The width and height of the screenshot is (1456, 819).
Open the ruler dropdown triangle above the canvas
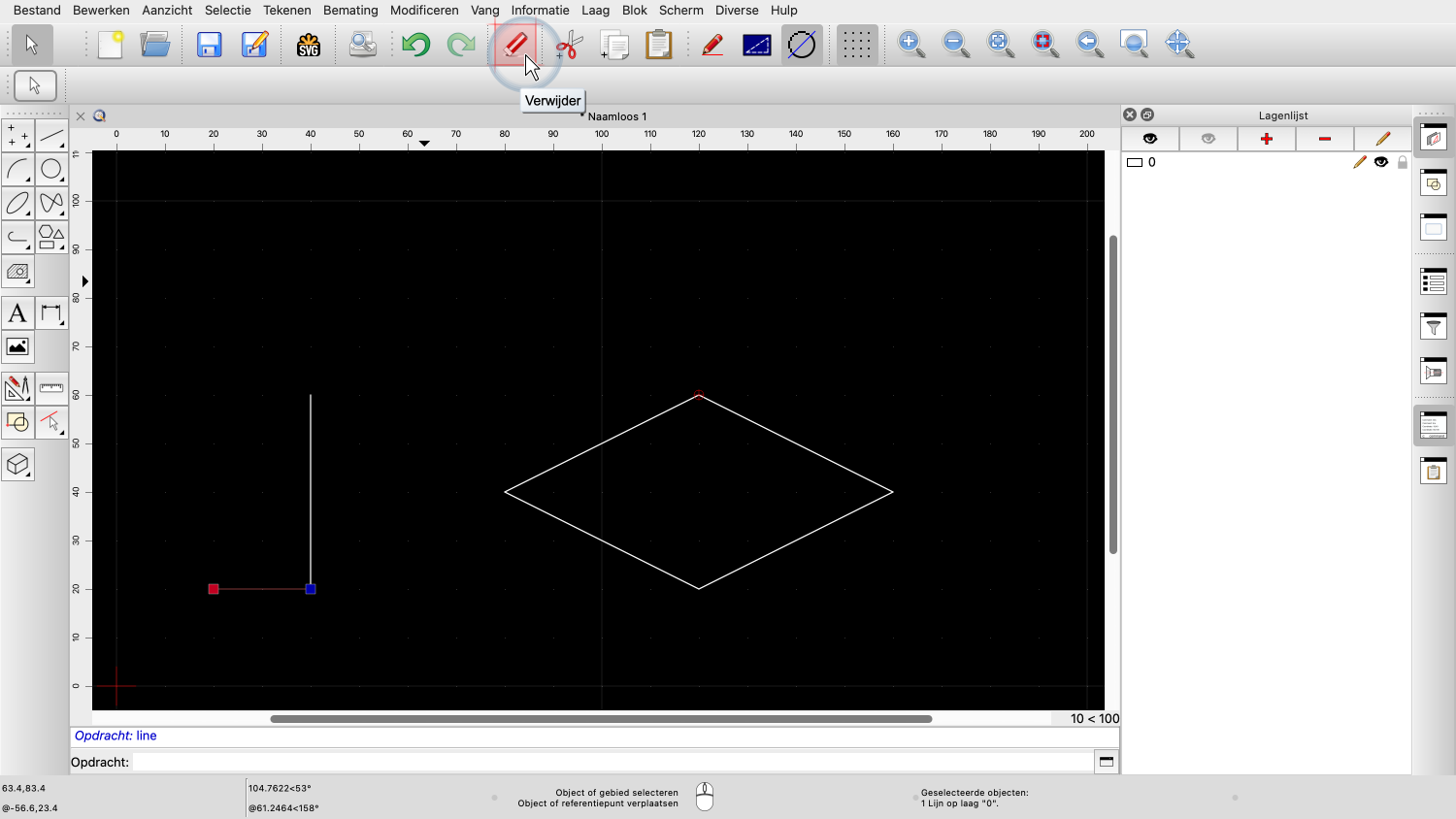pos(424,143)
